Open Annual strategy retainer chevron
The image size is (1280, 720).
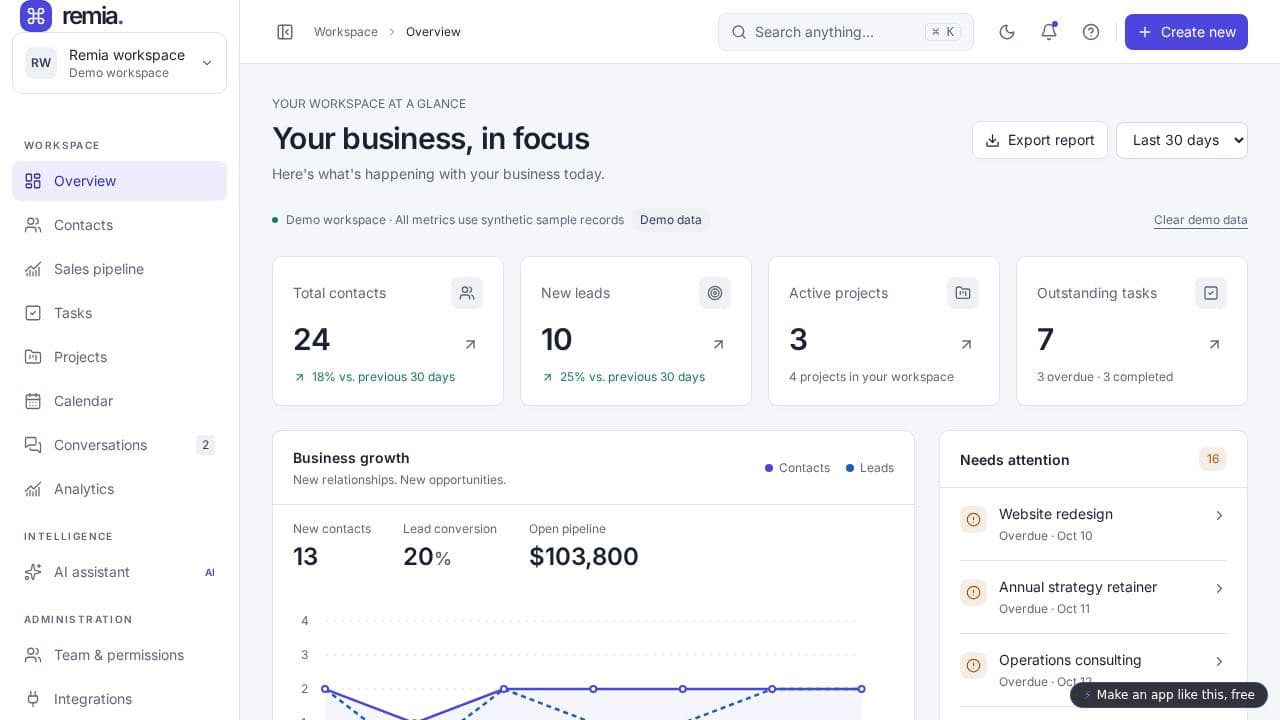click(1219, 588)
